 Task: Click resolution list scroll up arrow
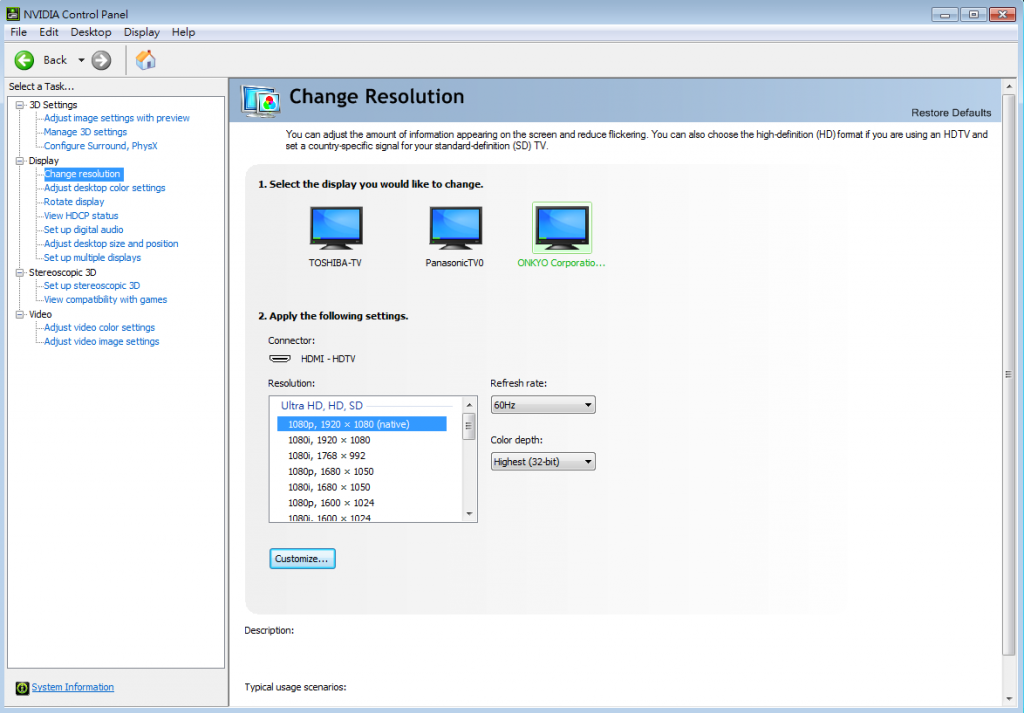coord(469,405)
